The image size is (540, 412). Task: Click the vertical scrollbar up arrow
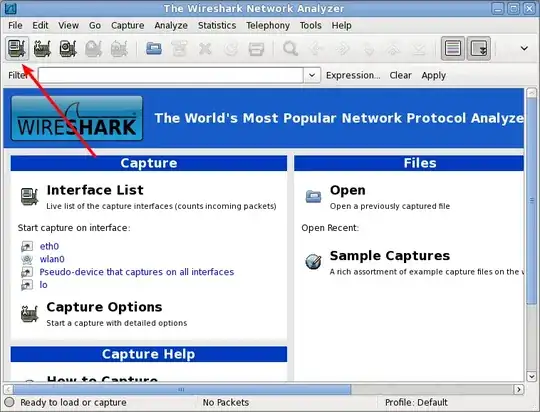pos(531,93)
